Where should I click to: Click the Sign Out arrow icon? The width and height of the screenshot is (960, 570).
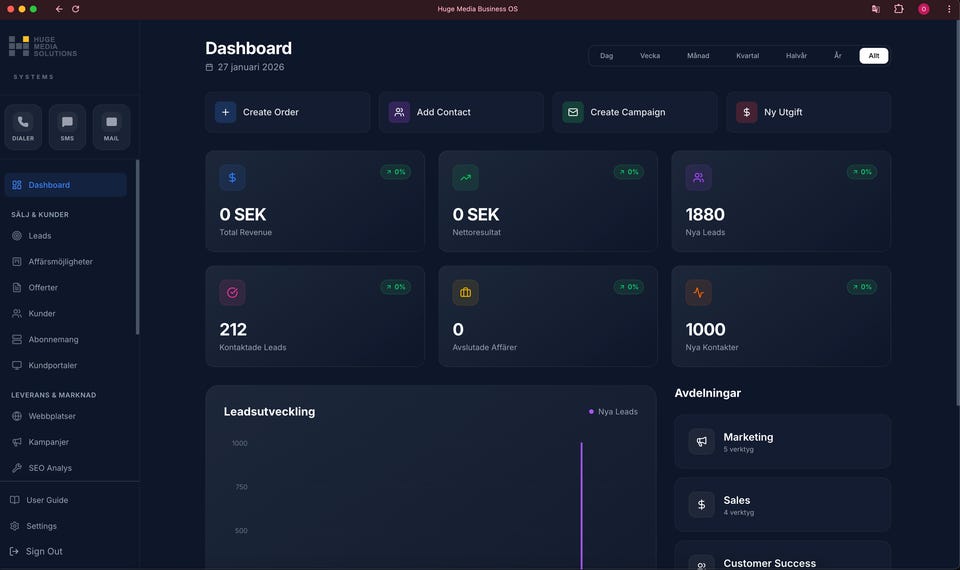(14, 551)
